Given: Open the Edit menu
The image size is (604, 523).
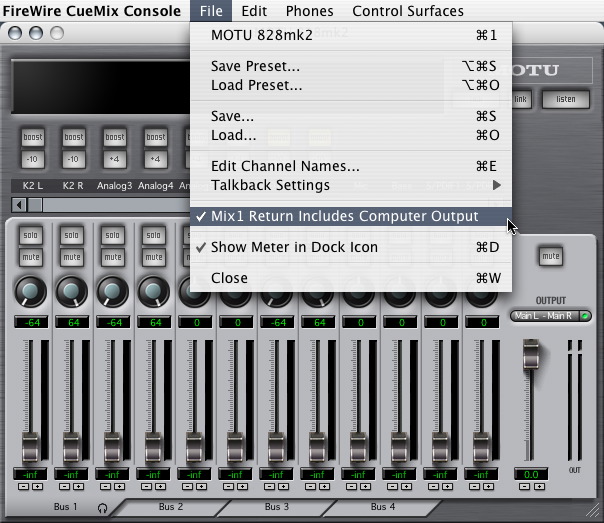Looking at the screenshot, I should click(254, 11).
